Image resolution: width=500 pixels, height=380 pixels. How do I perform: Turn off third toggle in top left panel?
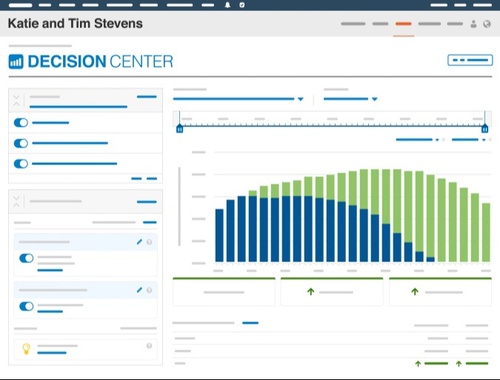(x=21, y=164)
